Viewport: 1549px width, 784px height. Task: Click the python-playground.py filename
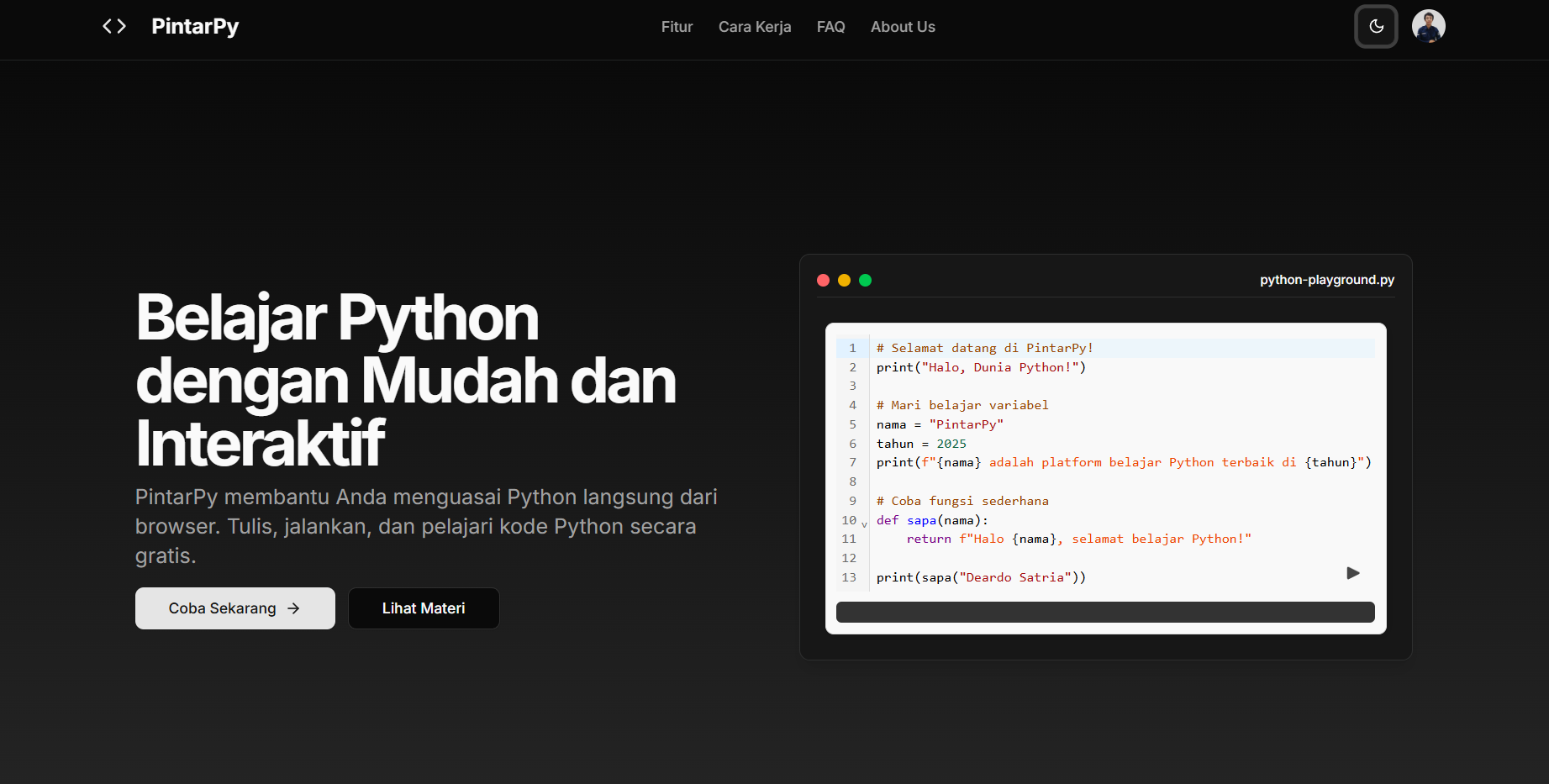(1326, 280)
